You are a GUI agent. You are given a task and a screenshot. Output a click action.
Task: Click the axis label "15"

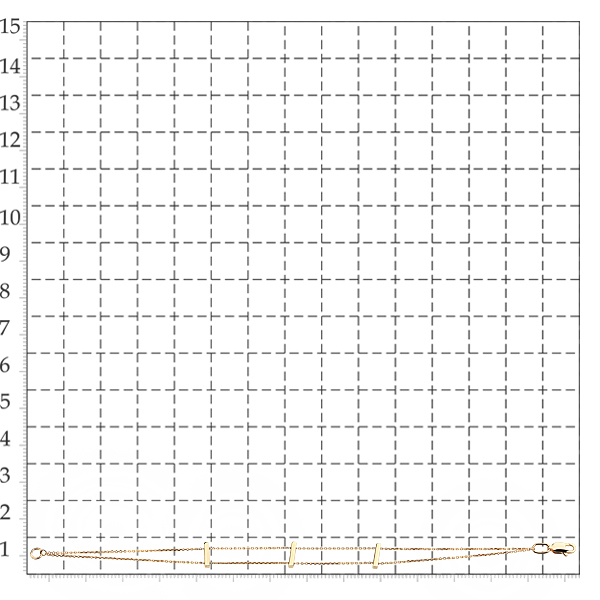click(x=10, y=27)
